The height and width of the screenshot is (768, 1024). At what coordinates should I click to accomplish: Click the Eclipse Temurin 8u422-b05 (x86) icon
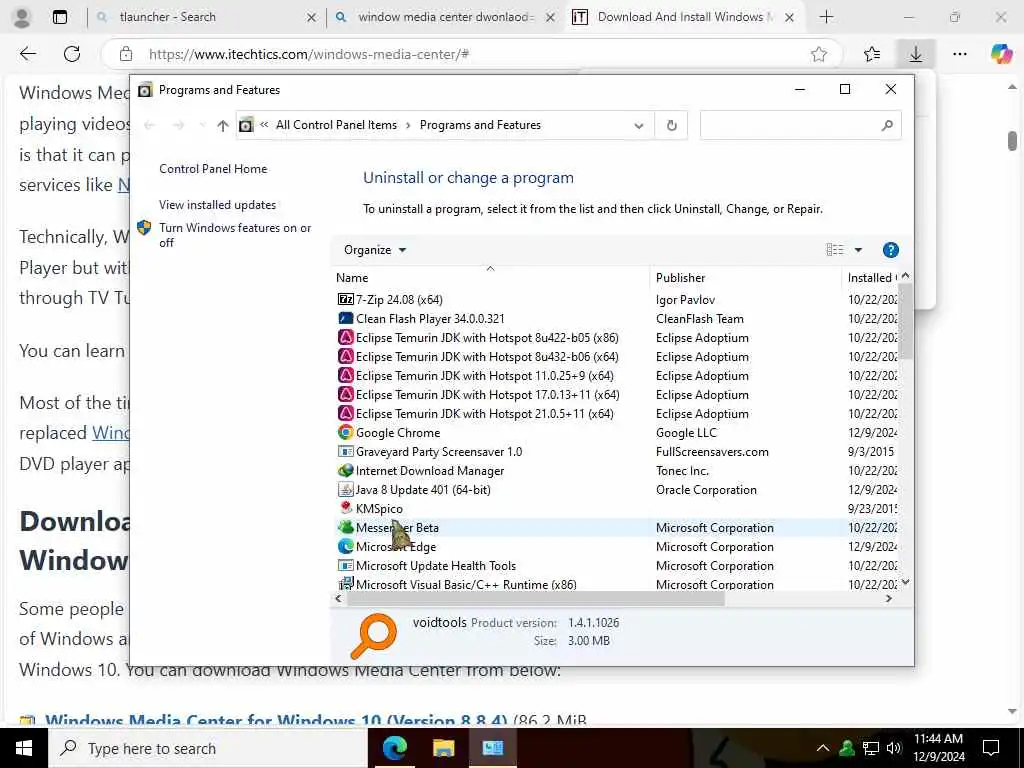point(345,338)
